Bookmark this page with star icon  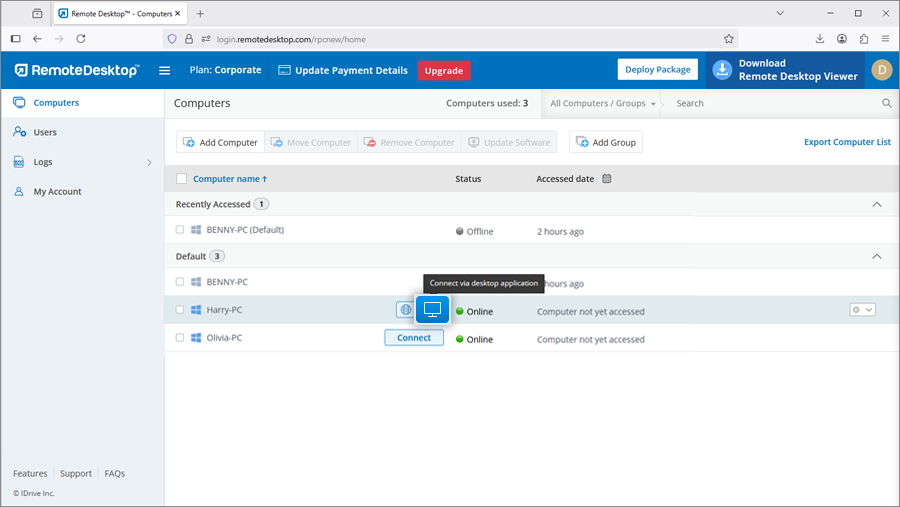tap(729, 38)
